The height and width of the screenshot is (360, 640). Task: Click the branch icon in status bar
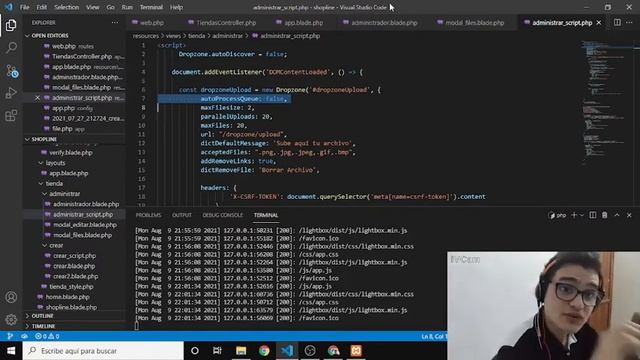tap(10, 336)
